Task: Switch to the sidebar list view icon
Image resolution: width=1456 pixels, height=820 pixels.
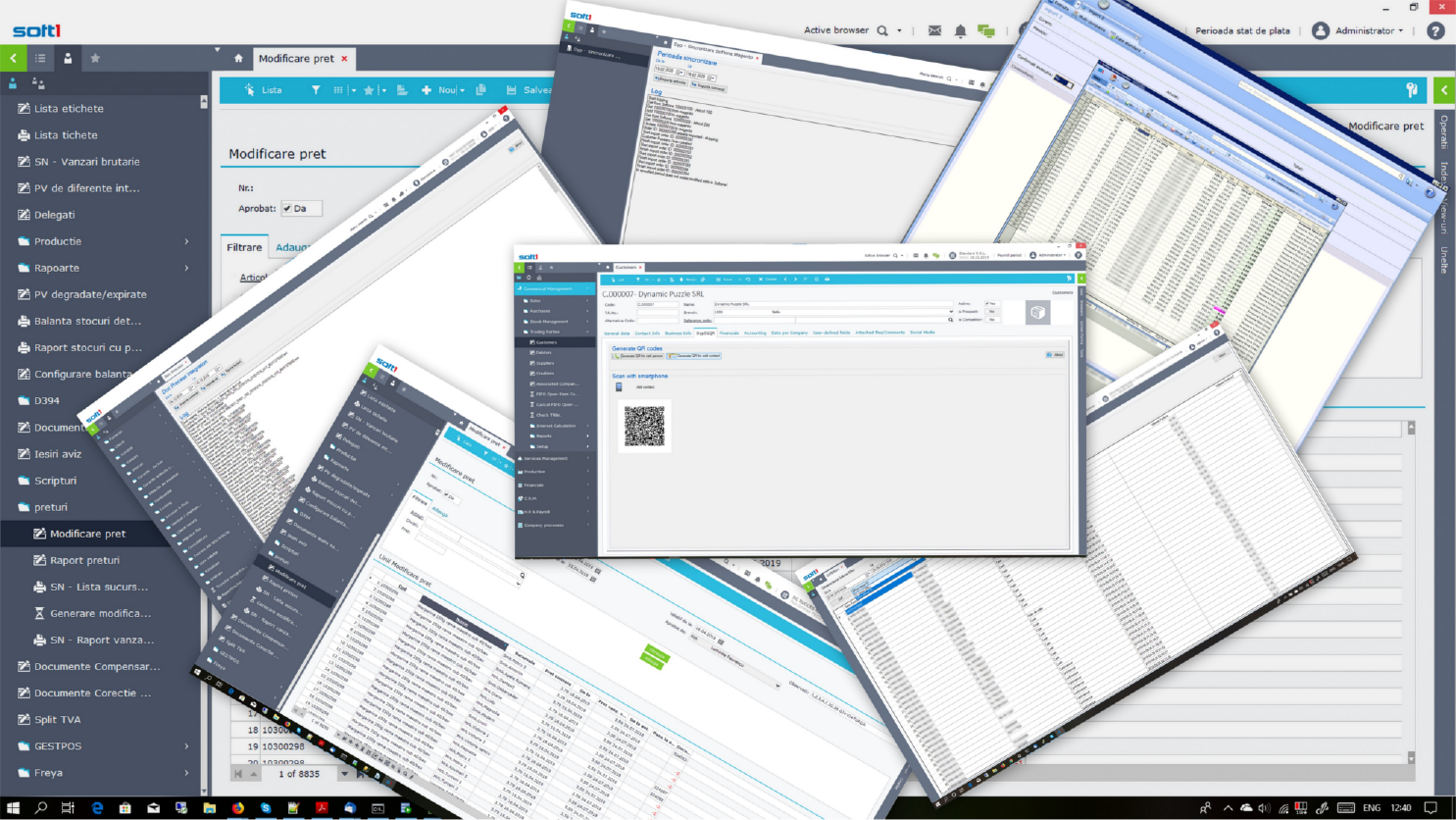Action: point(41,59)
